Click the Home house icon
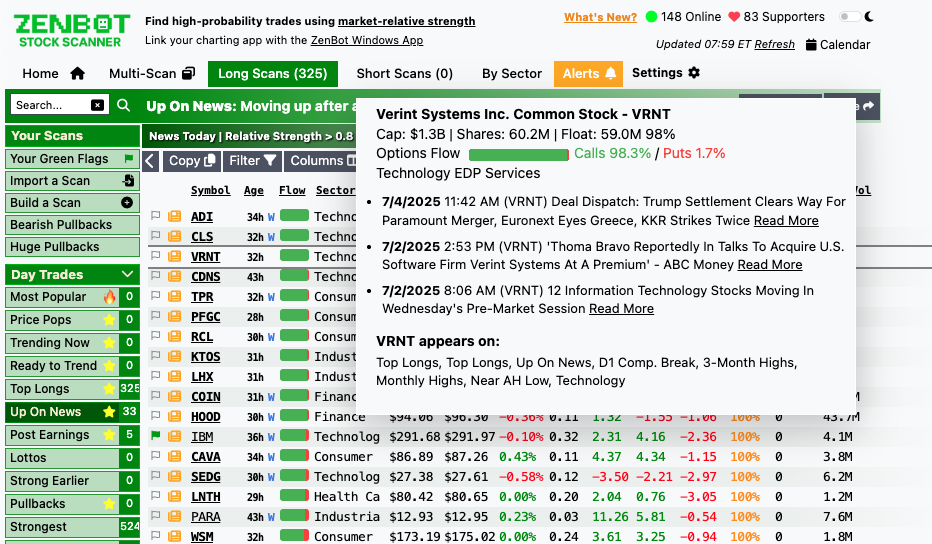The width and height of the screenshot is (932, 544). (77, 74)
